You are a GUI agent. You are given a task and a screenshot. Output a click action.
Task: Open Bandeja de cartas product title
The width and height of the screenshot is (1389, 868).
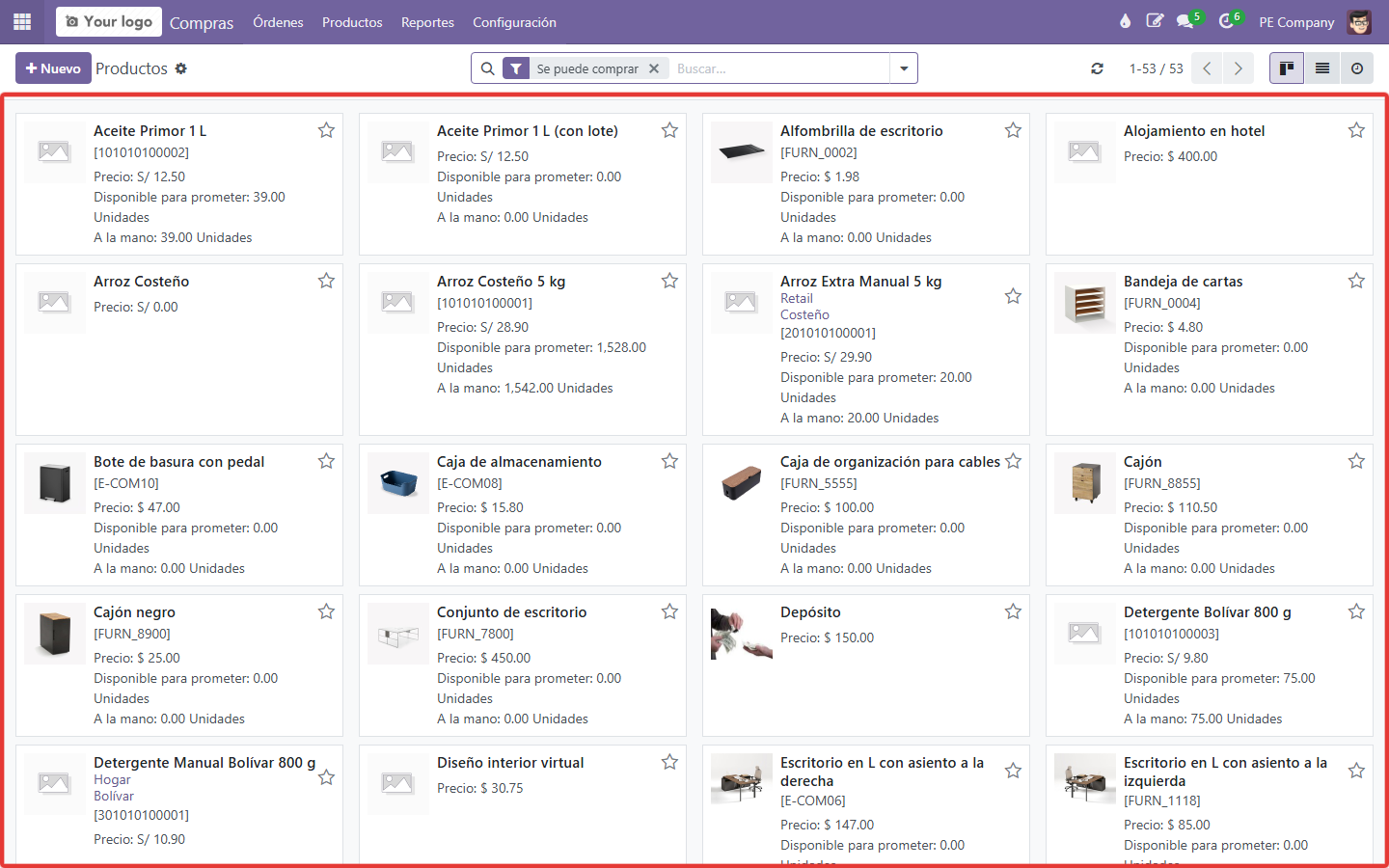coord(1183,282)
